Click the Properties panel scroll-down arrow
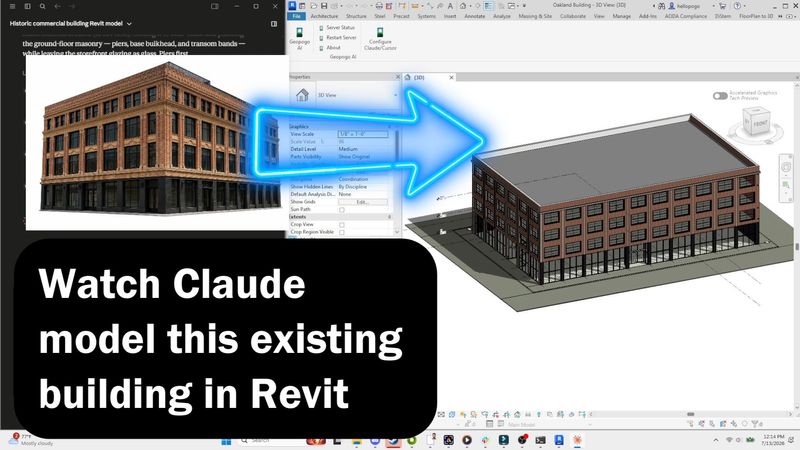The image size is (800, 450). 396,231
